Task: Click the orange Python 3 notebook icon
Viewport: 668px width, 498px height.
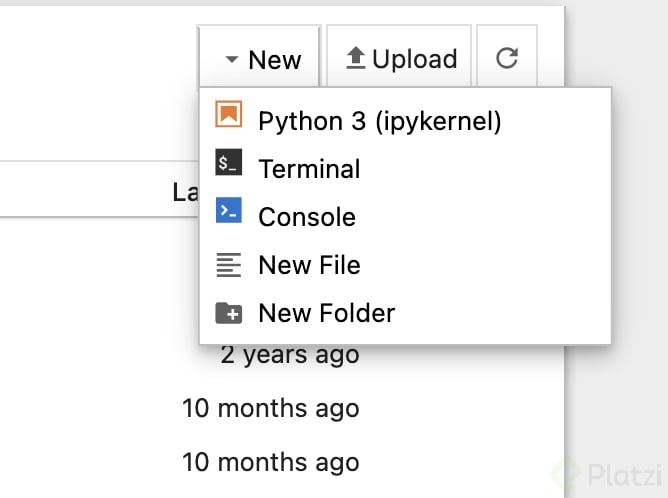Action: 229,114
